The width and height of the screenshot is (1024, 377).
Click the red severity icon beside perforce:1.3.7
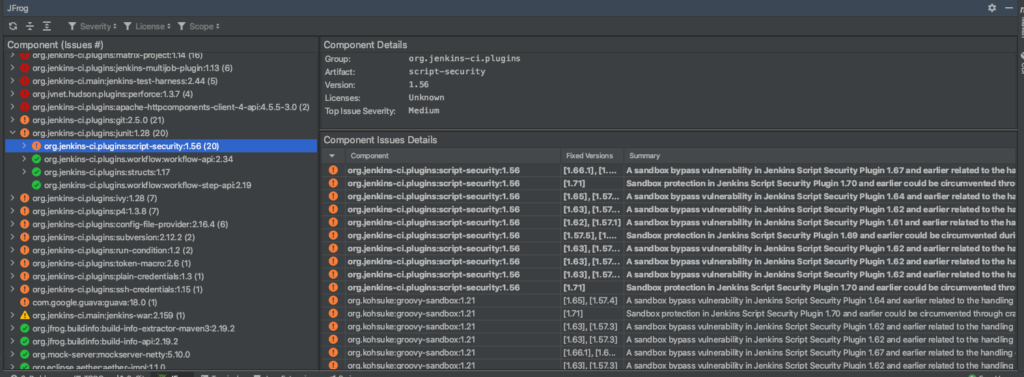point(25,94)
